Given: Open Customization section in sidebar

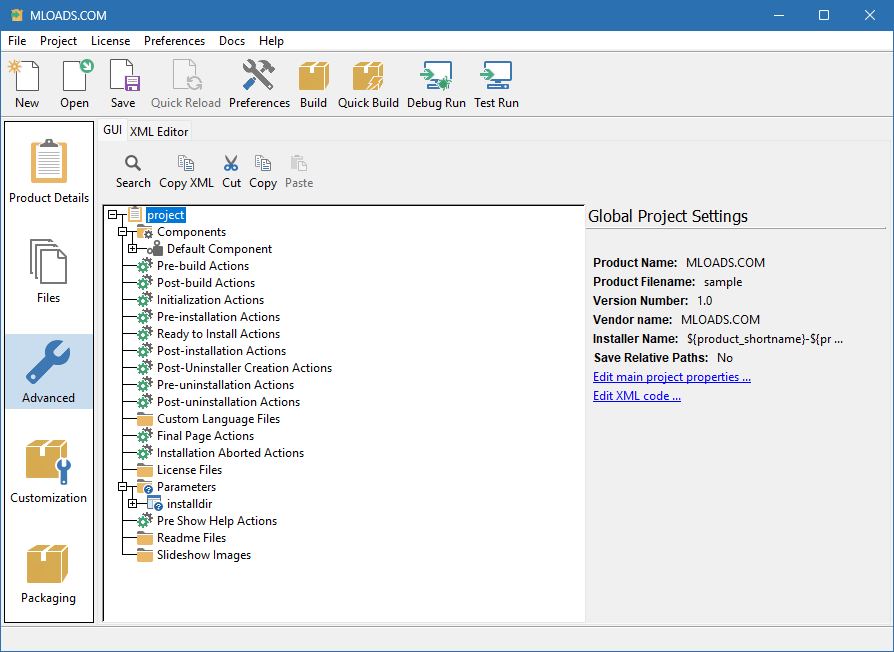Looking at the screenshot, I should pos(49,472).
